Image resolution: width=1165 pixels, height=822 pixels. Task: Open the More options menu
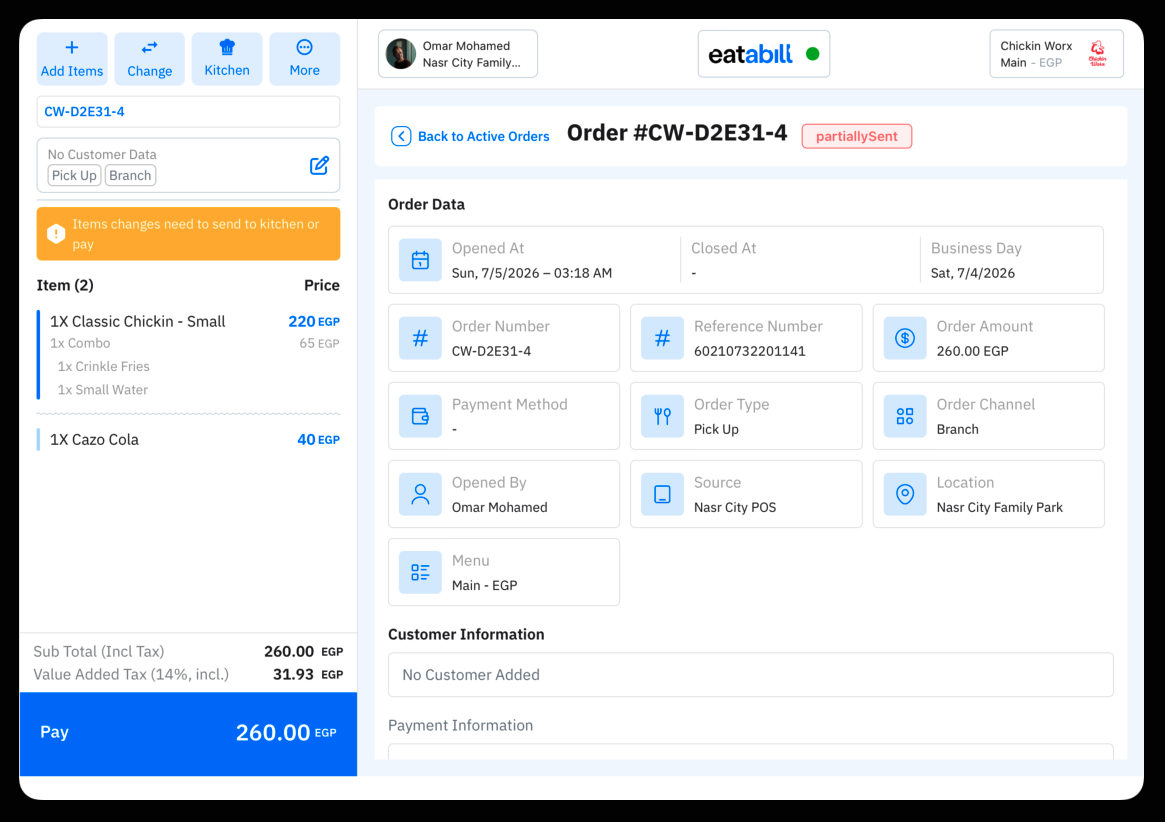click(305, 59)
